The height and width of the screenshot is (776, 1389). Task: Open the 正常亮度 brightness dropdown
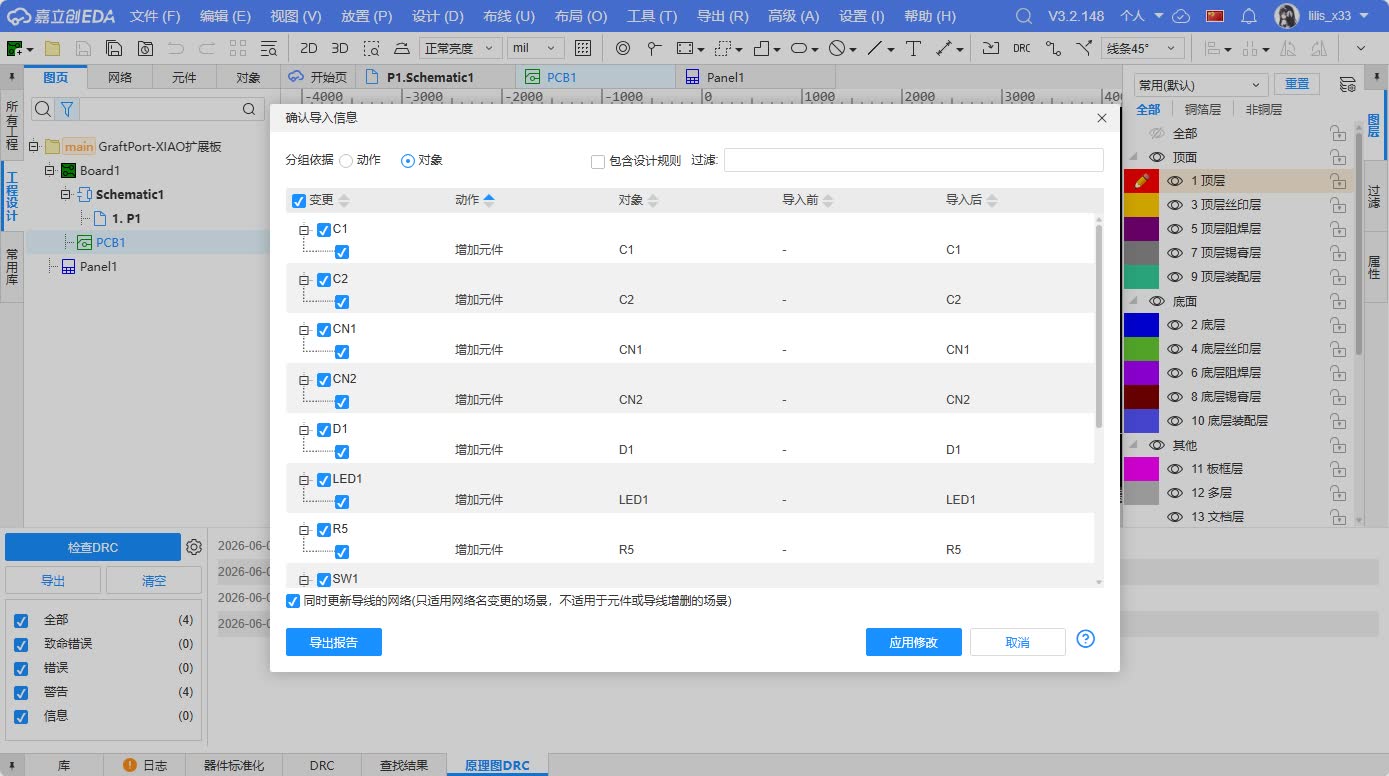(459, 48)
